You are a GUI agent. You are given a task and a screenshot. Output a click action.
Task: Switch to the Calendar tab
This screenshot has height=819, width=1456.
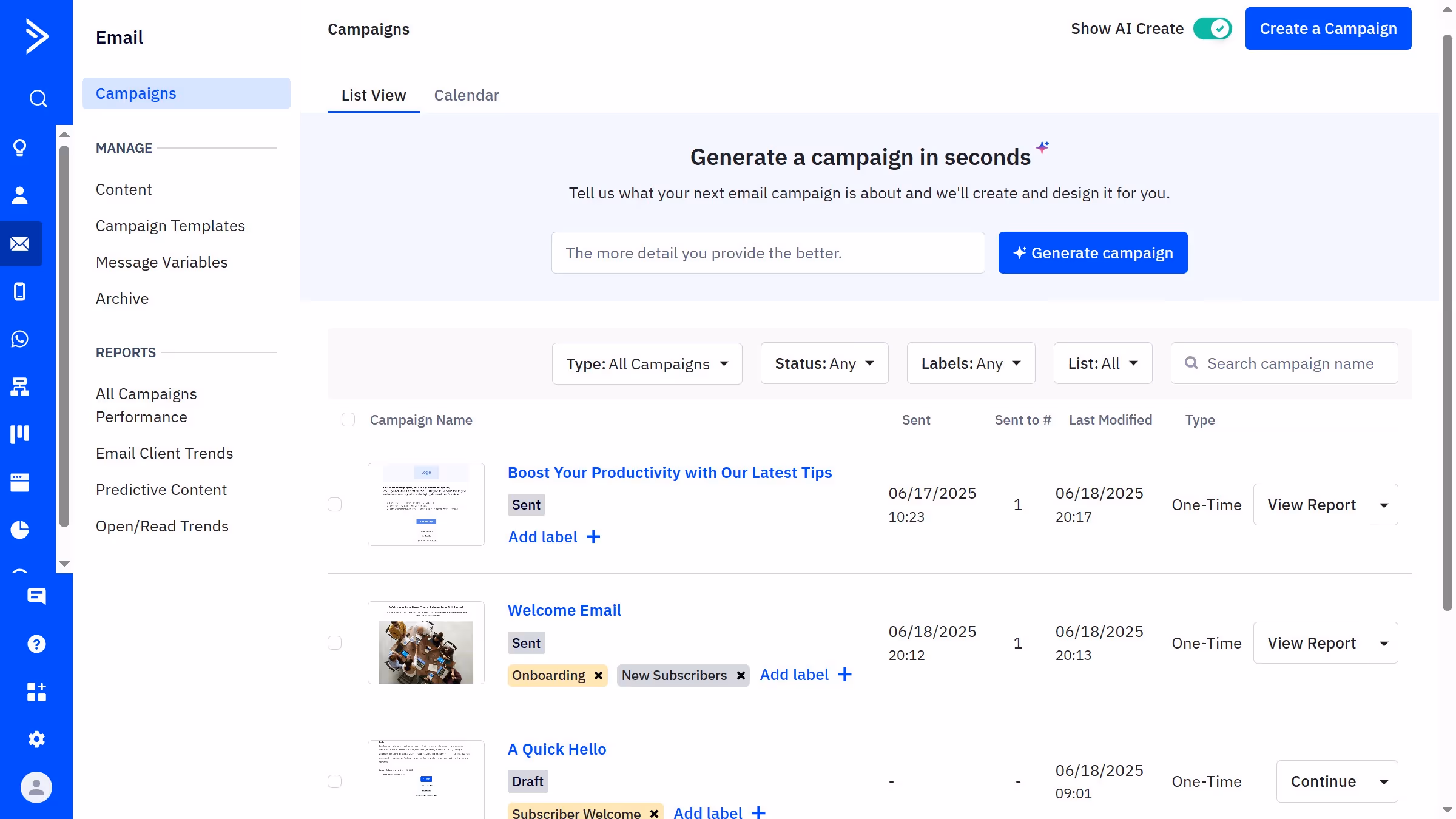coord(466,95)
